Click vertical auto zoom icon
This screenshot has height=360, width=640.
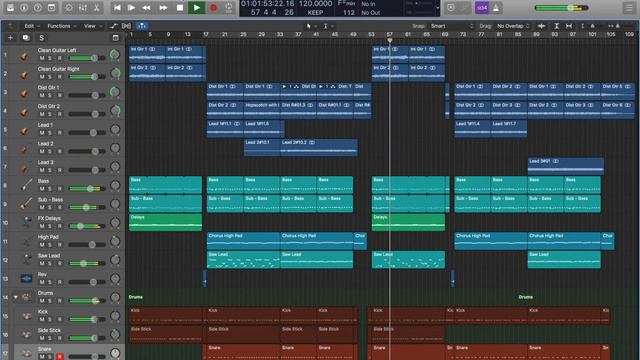pyautogui.click(x=556, y=26)
